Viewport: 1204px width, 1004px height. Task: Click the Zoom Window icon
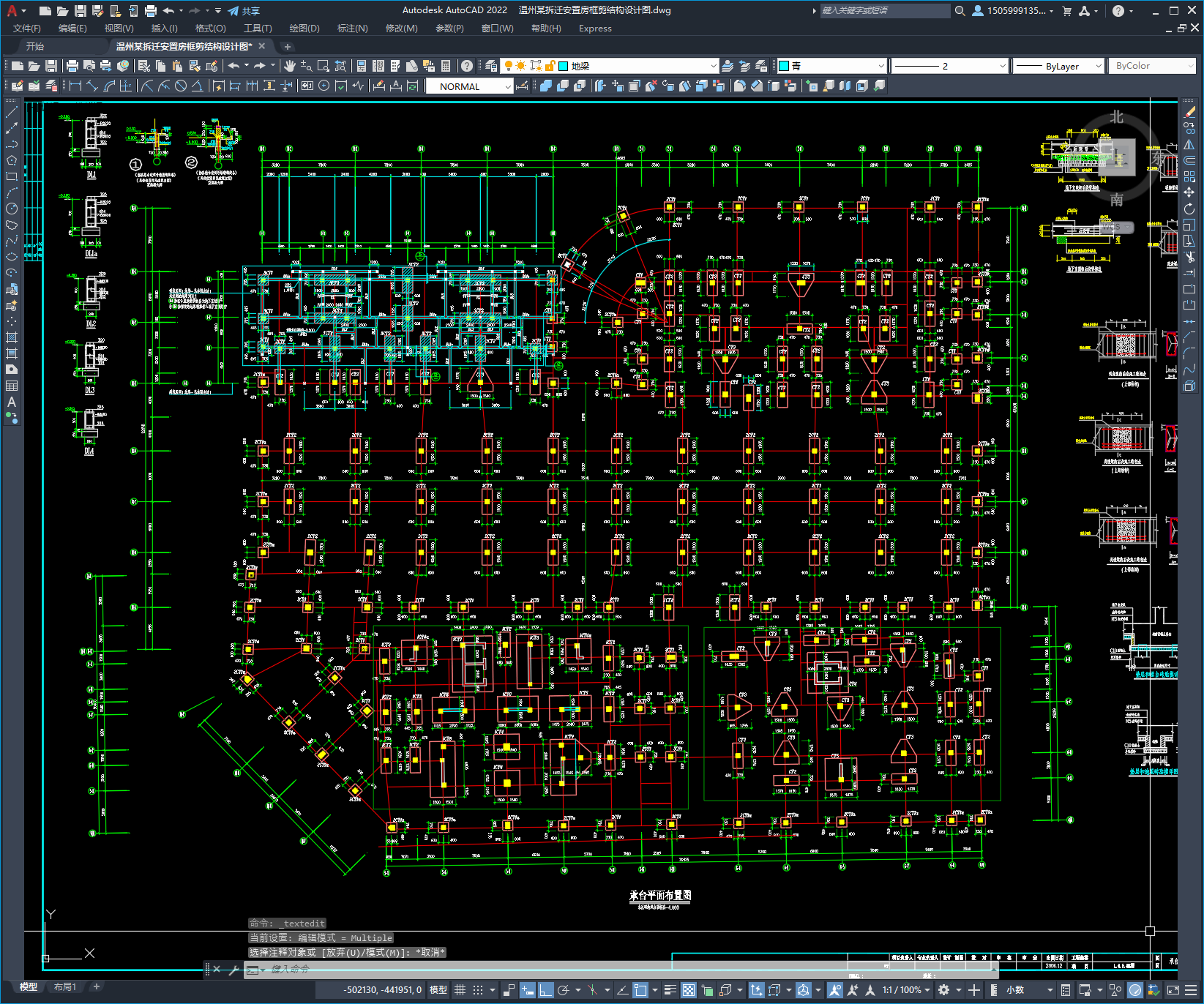pos(324,66)
